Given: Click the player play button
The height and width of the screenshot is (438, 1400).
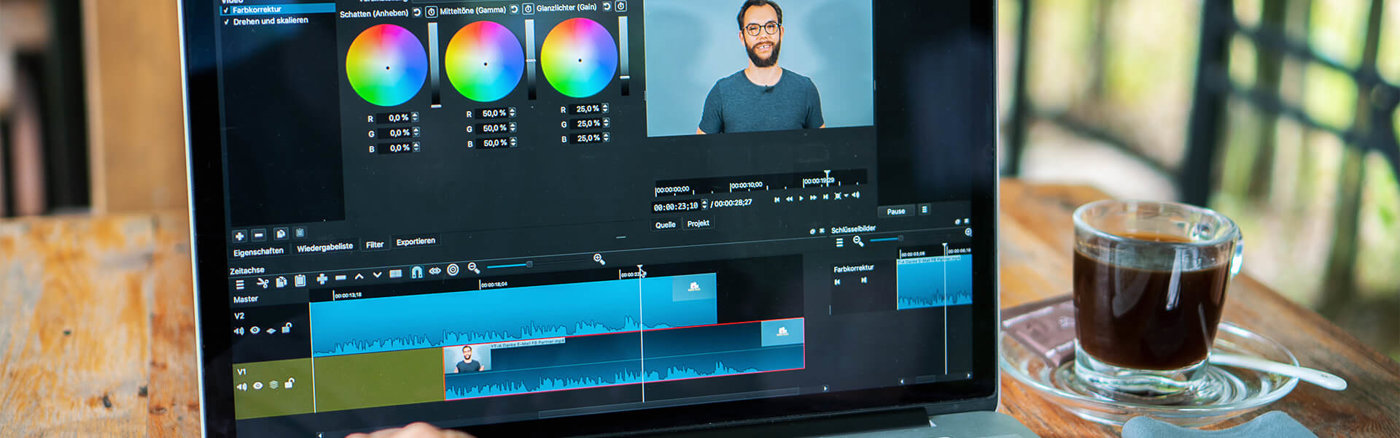Looking at the screenshot, I should [800, 198].
